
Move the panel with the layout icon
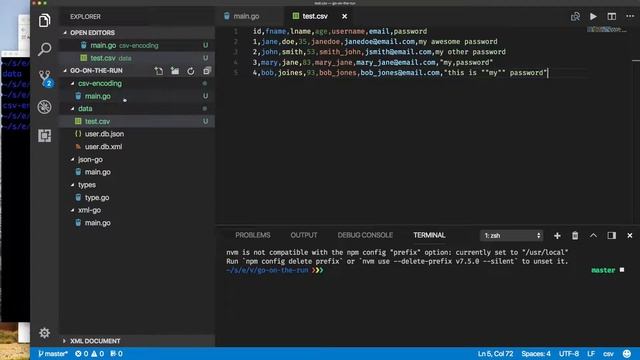611,236
